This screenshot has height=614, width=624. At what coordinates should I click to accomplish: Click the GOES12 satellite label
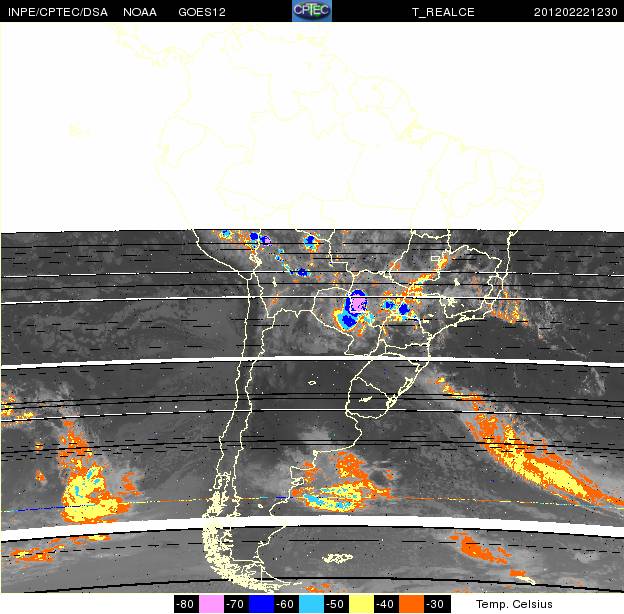202,12
